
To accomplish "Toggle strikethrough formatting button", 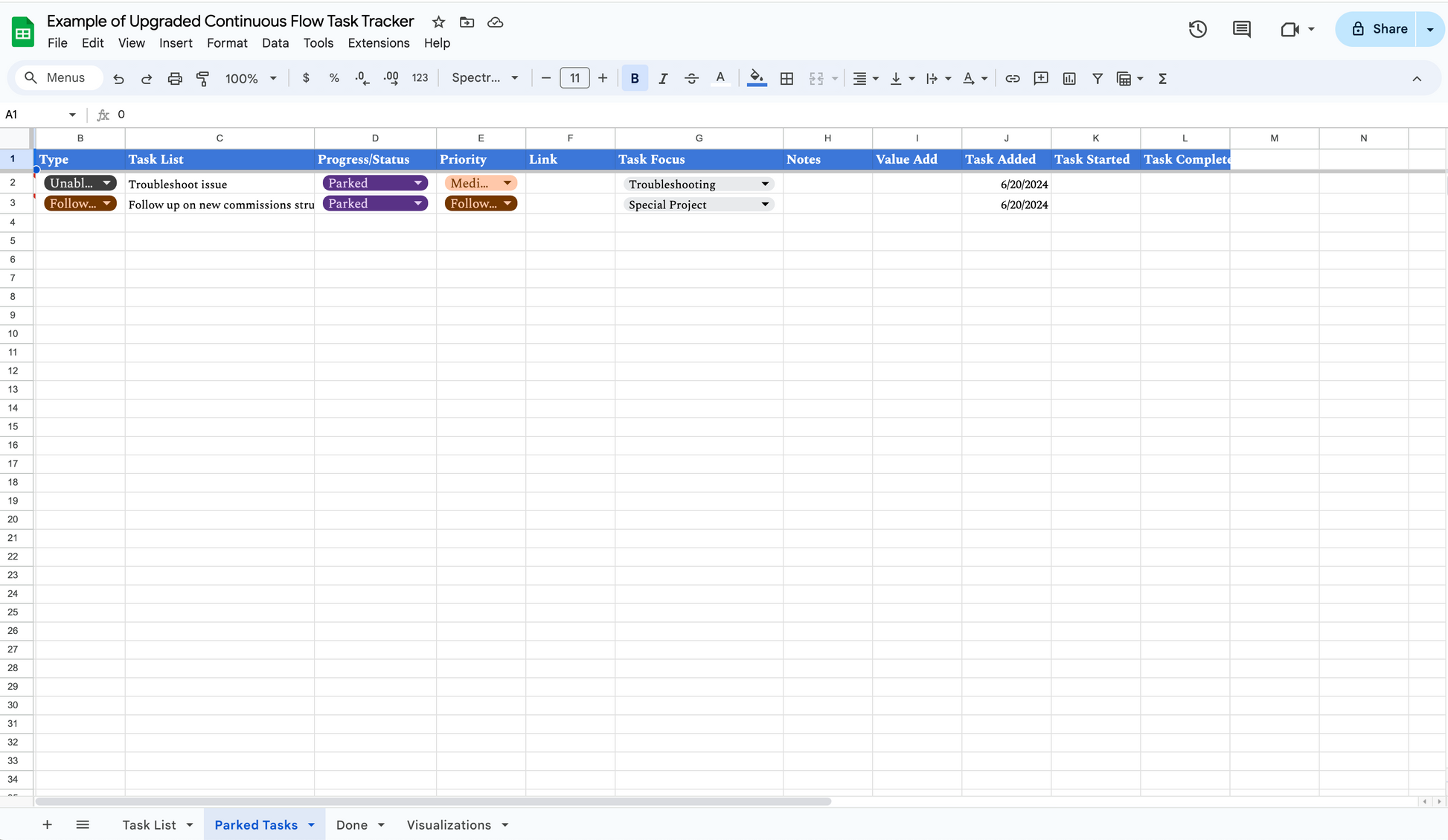I will pos(691,78).
